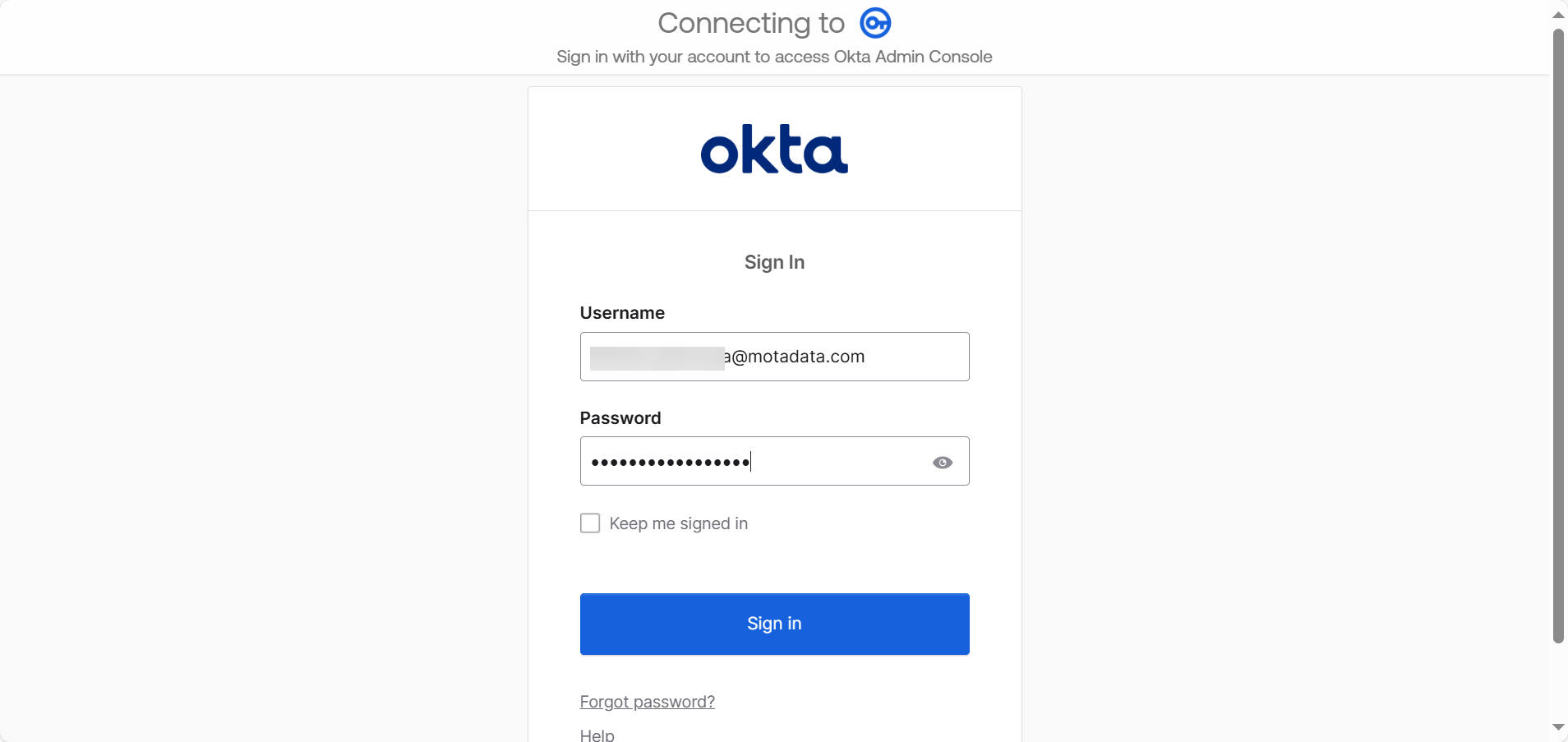Click the 'Sign In' form heading
The image size is (1568, 742).
click(774, 262)
